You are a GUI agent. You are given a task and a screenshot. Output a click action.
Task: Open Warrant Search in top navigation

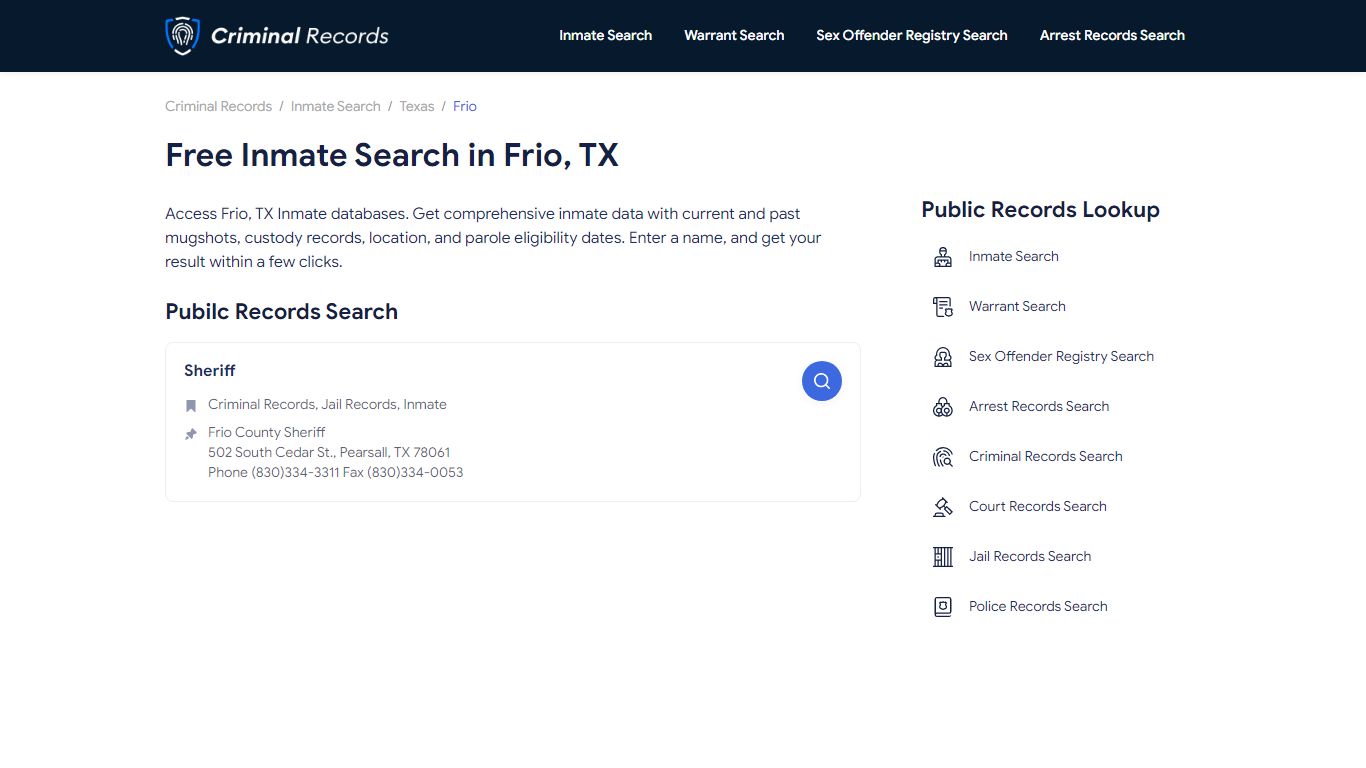coord(734,35)
